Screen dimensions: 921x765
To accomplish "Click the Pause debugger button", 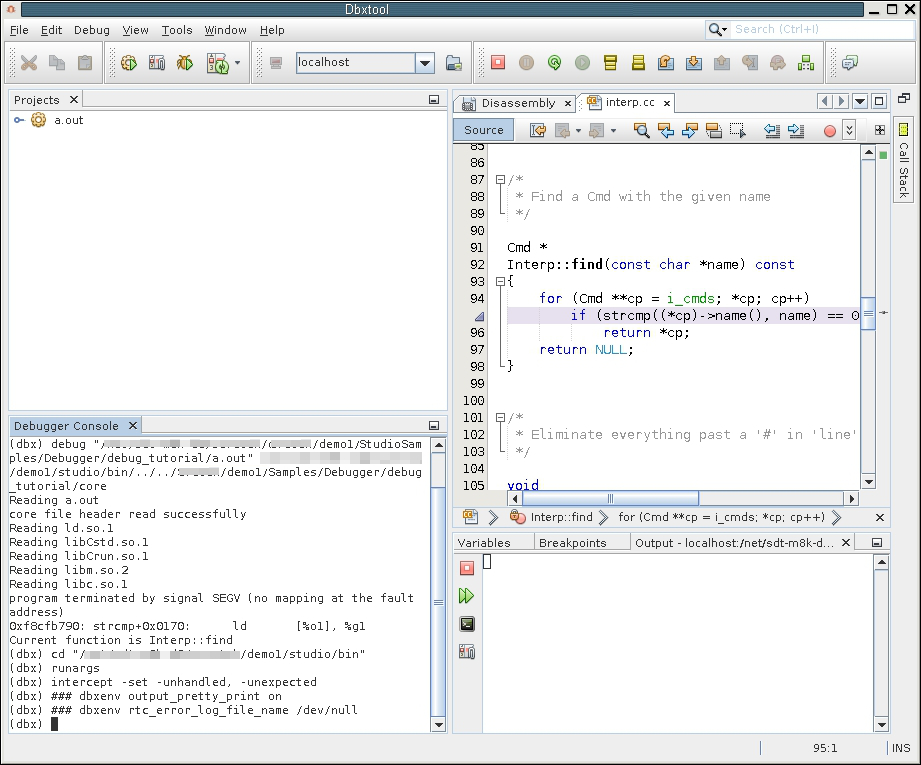I will [526, 62].
